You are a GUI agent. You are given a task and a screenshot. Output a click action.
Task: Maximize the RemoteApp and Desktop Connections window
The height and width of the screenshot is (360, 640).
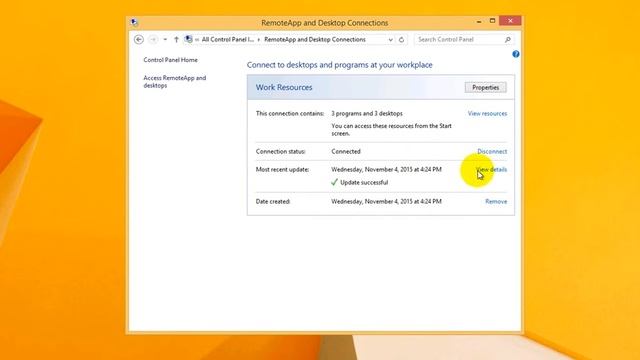[492, 21]
